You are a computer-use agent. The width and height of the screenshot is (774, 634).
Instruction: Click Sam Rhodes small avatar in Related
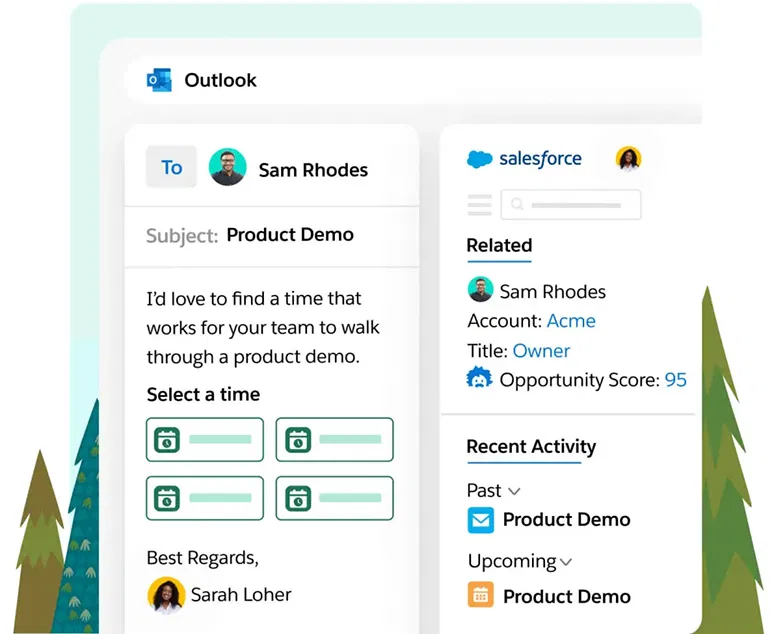tap(480, 289)
